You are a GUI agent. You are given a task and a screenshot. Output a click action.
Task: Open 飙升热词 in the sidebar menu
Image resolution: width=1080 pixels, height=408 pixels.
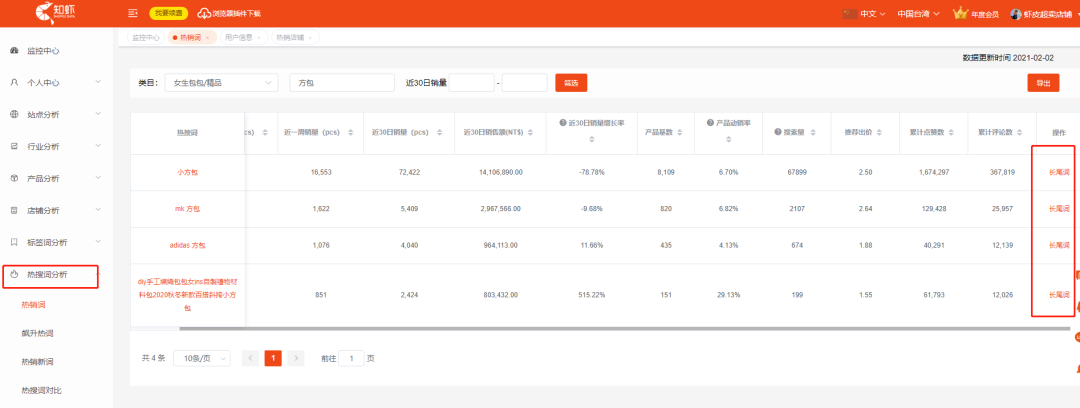click(38, 332)
